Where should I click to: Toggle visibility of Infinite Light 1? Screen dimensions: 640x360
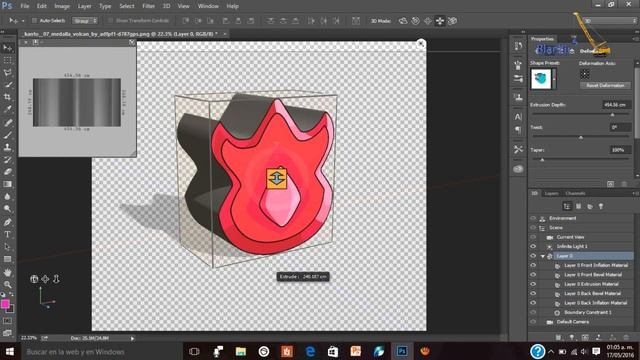533,247
